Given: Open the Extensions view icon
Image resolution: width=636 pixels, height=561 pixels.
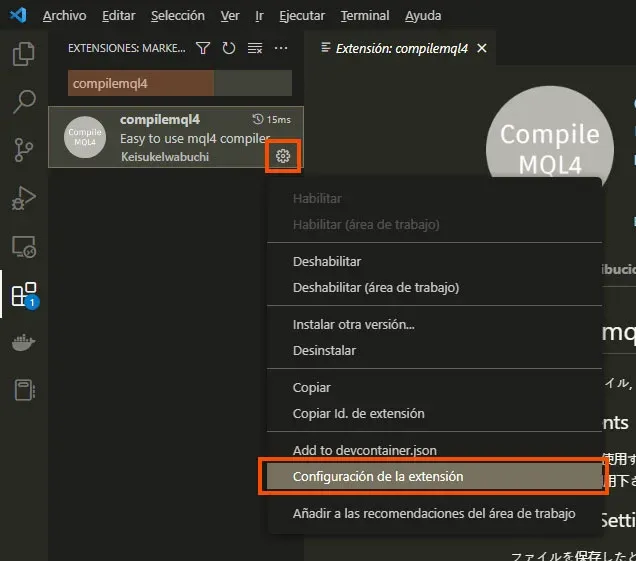Looking at the screenshot, I should coord(24,294).
